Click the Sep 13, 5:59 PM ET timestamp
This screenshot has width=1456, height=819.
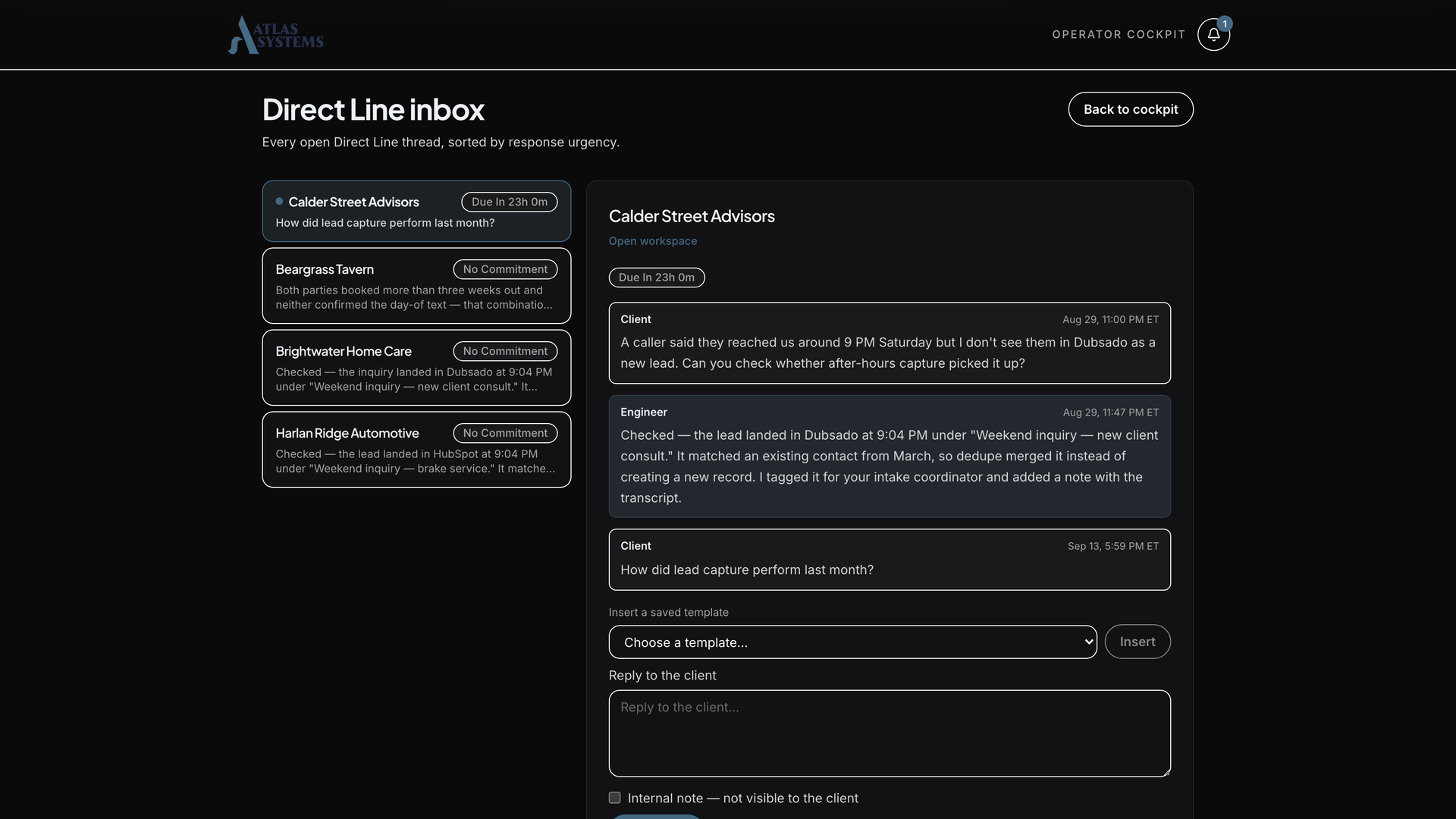point(1113,546)
